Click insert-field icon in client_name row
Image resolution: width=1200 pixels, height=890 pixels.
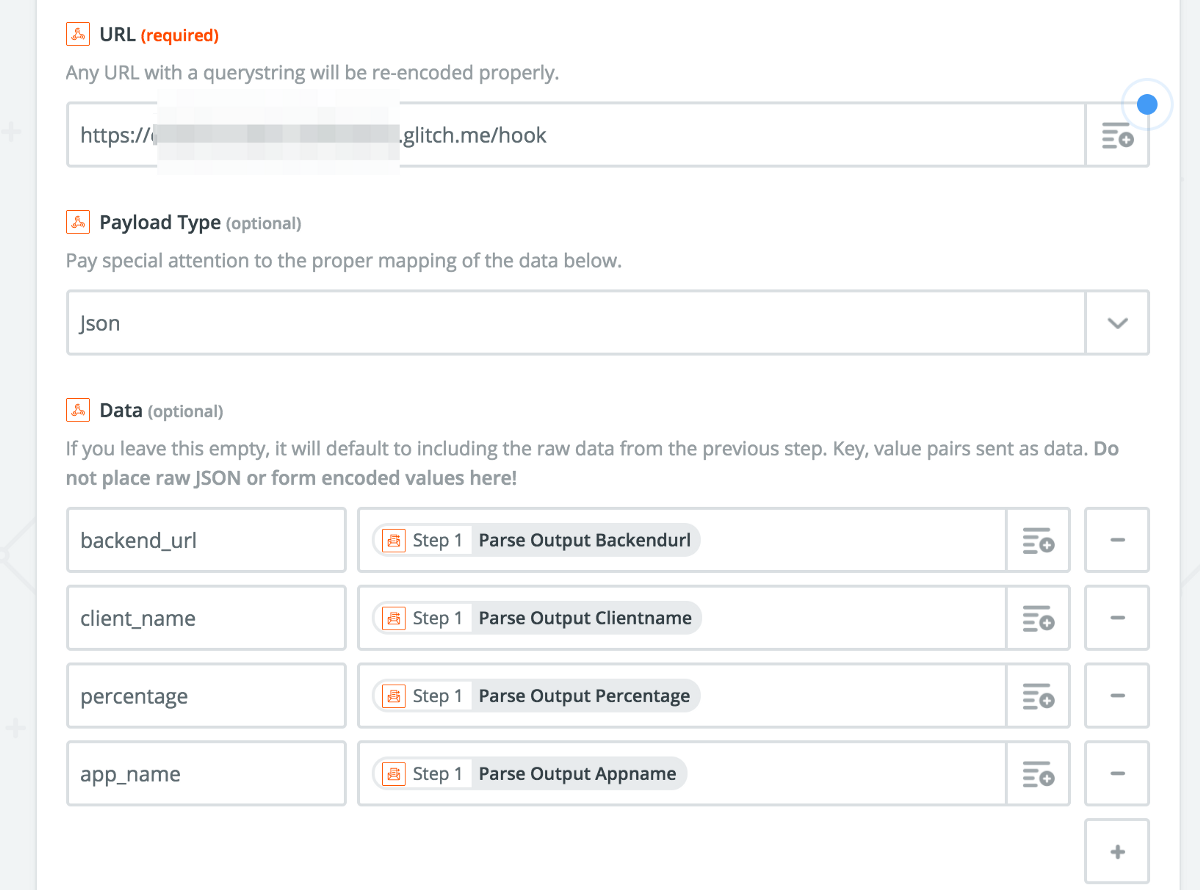tap(1038, 619)
